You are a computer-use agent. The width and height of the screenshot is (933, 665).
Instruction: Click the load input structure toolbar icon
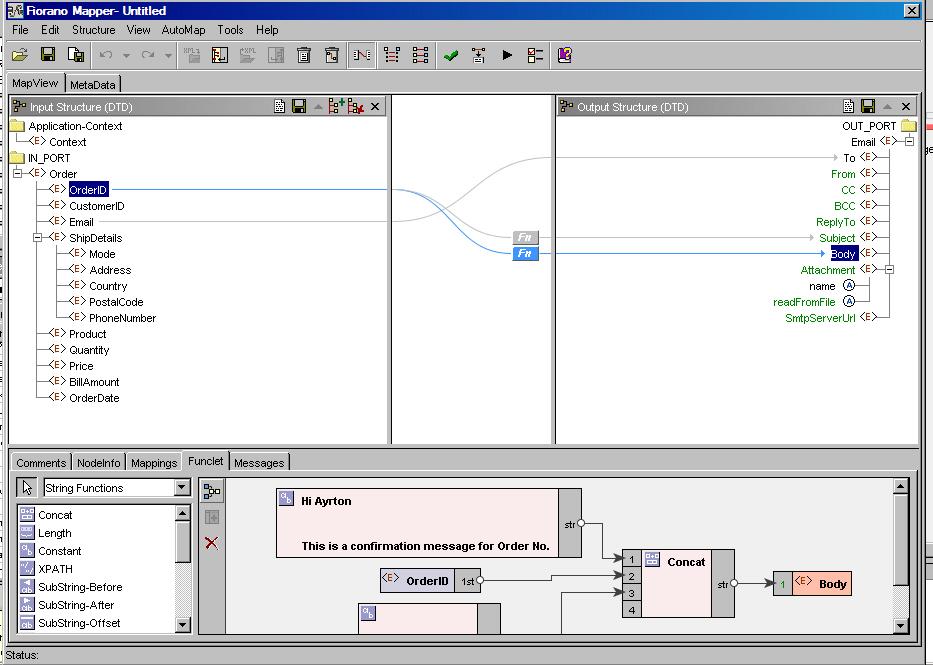click(x=220, y=55)
